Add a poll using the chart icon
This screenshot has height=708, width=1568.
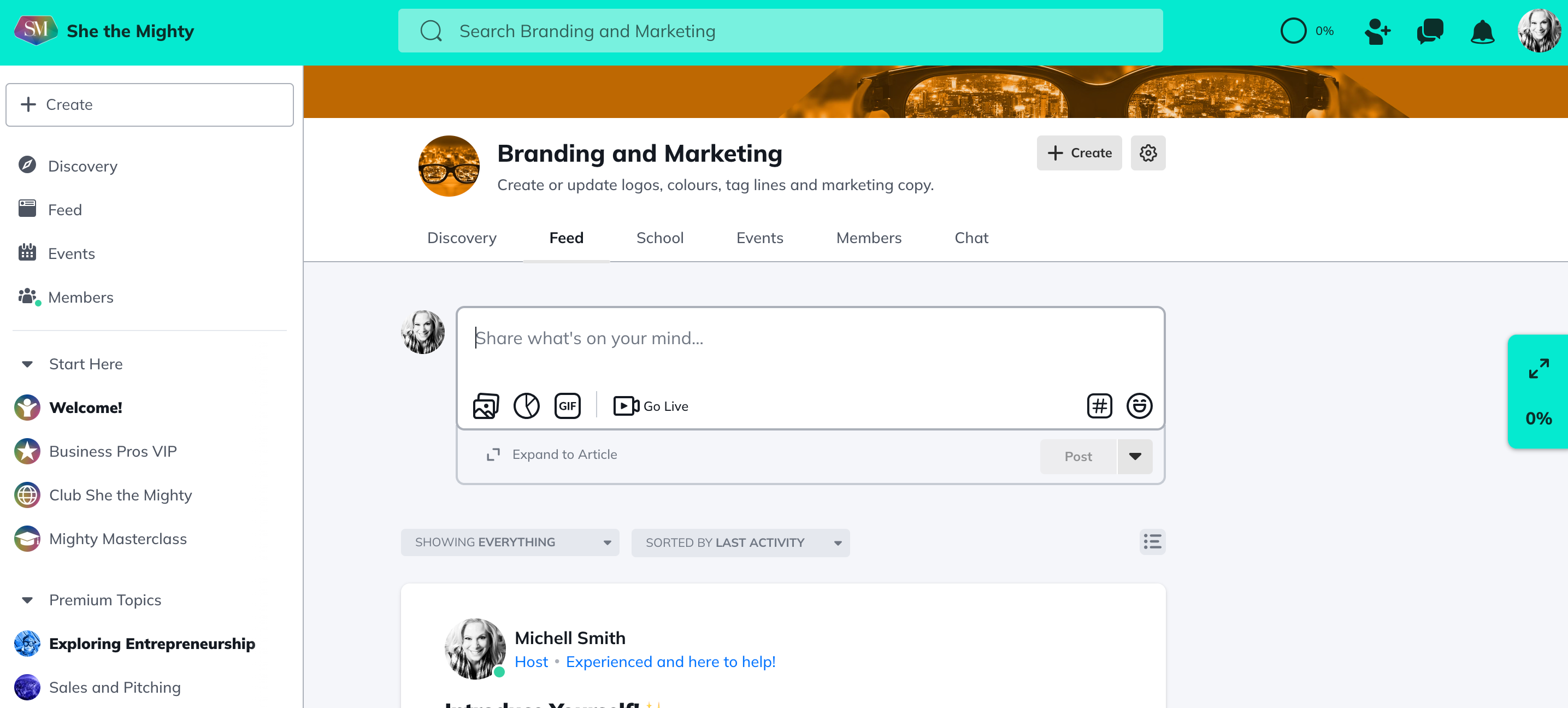coord(526,406)
